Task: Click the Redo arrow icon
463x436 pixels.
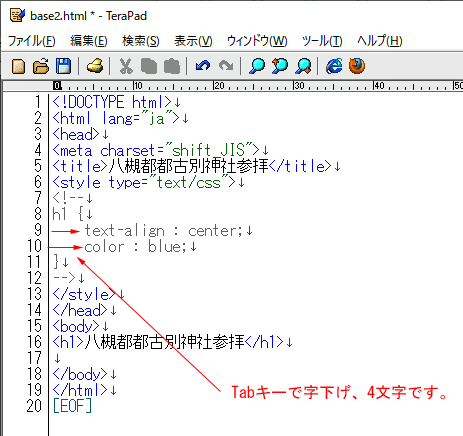Action: pos(226,66)
